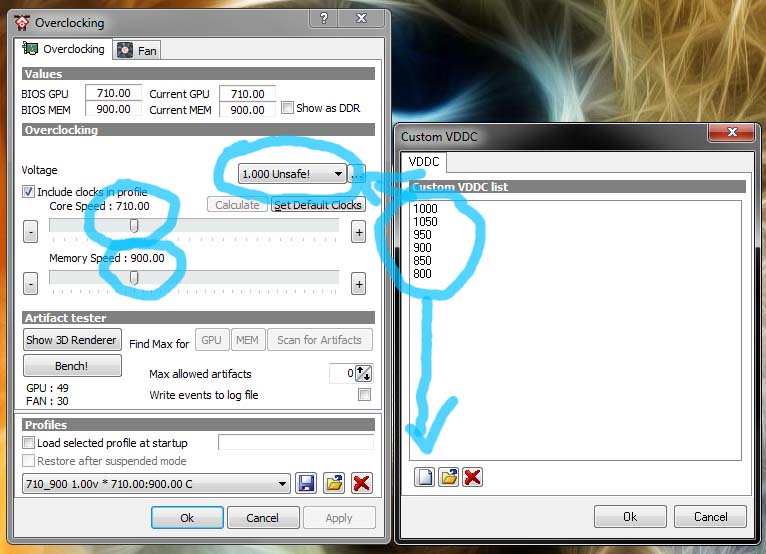Uncheck Include clocks in profile
Image resolution: width=766 pixels, height=554 pixels.
(28, 192)
